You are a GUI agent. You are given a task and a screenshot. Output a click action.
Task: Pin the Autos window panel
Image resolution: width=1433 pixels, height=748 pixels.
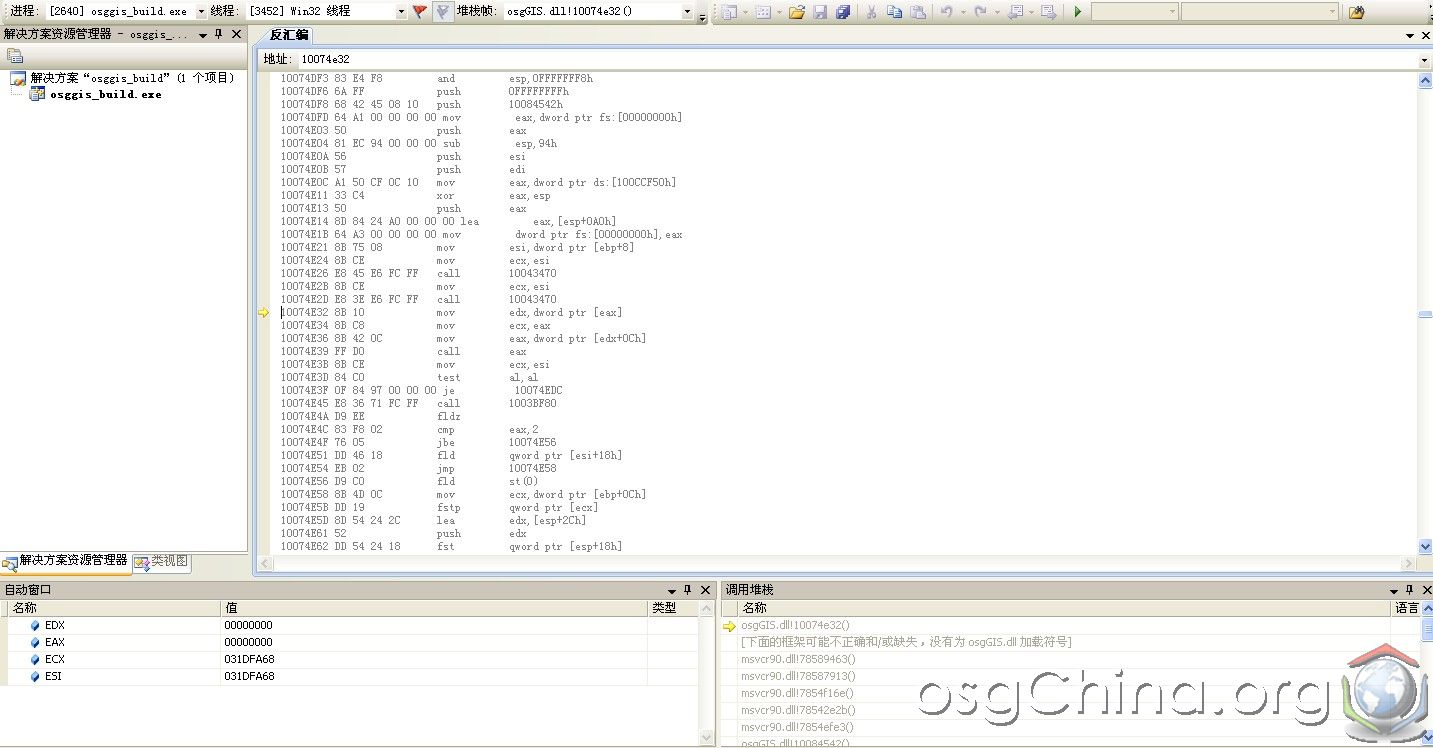(688, 590)
